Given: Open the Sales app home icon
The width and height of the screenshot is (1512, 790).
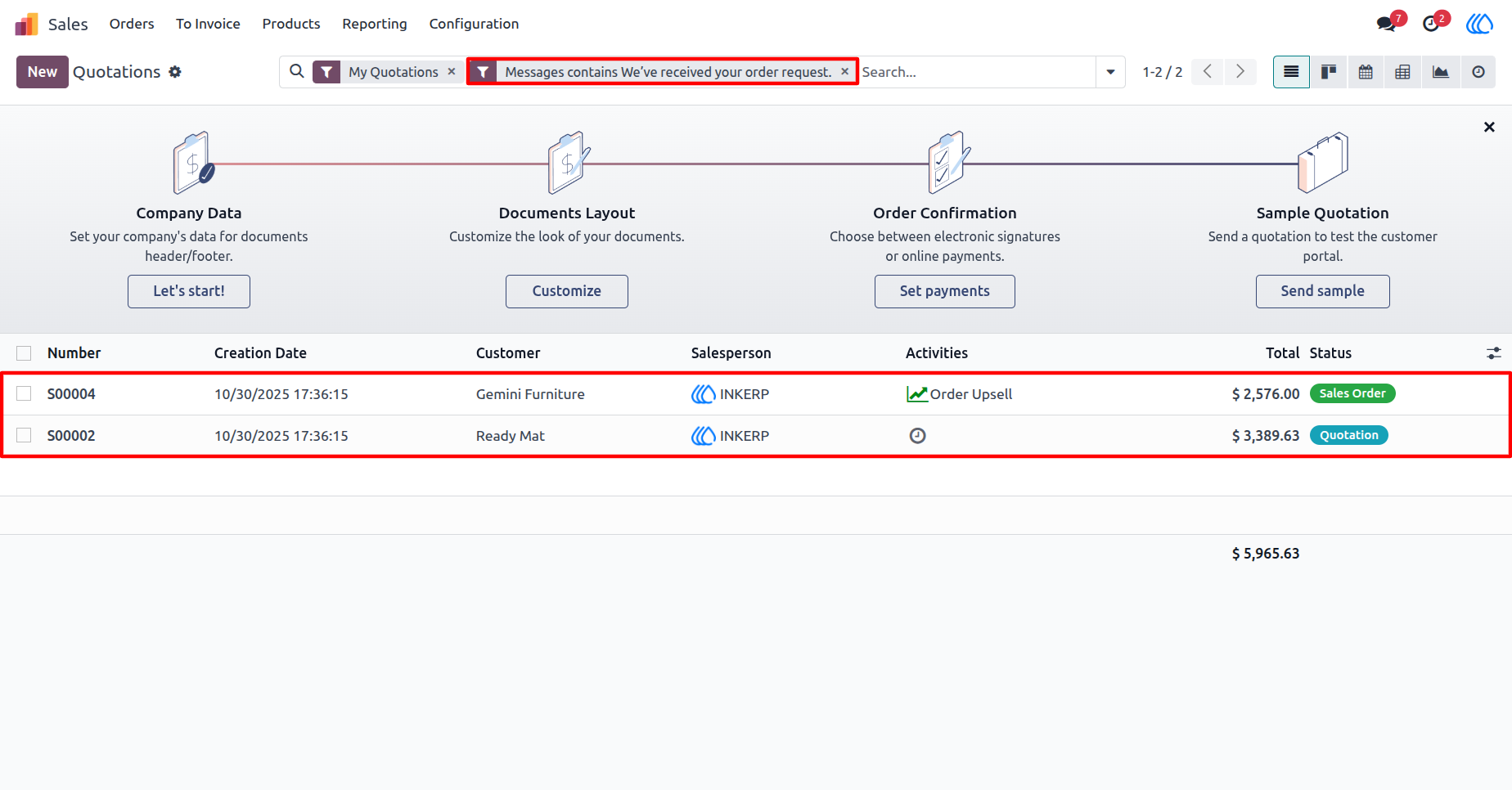Looking at the screenshot, I should 26,25.
